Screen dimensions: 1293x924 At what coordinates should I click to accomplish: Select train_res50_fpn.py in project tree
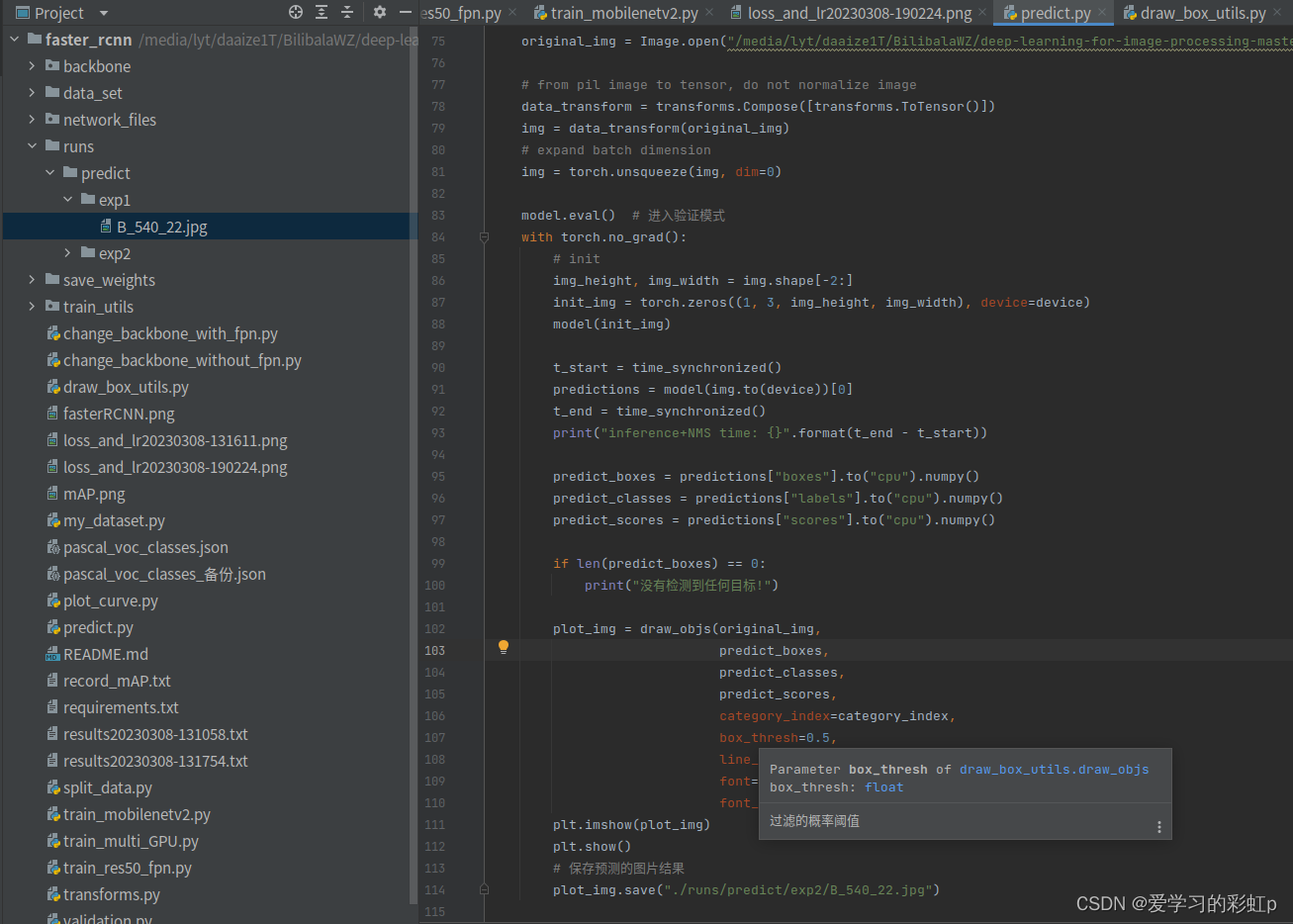pos(128,868)
